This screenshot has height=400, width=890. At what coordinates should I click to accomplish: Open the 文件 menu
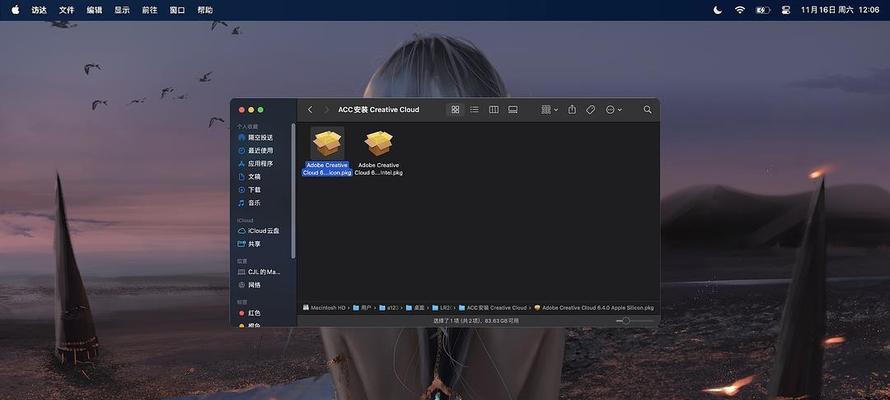point(66,10)
